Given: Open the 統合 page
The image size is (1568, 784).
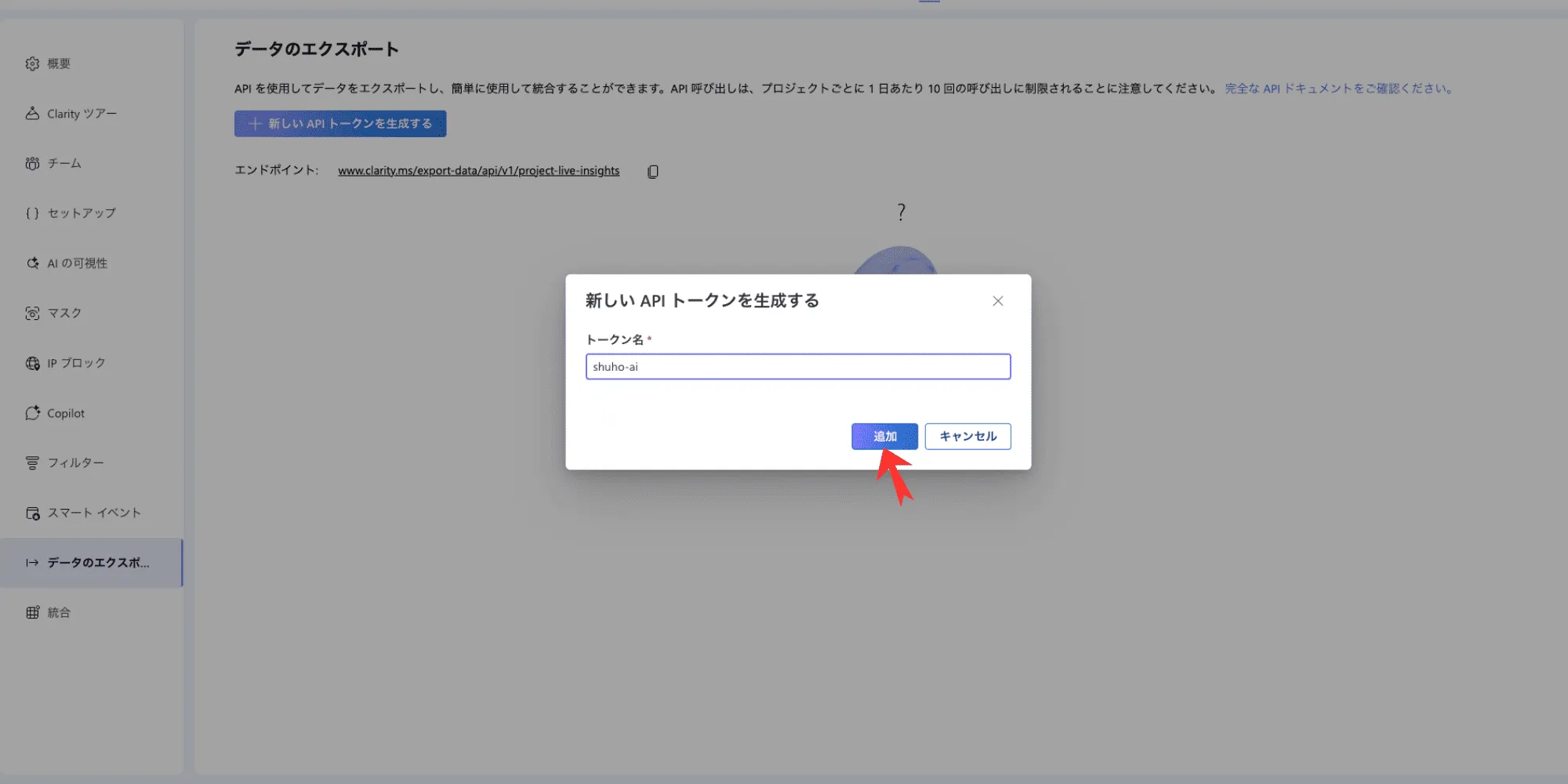Looking at the screenshot, I should 59,612.
